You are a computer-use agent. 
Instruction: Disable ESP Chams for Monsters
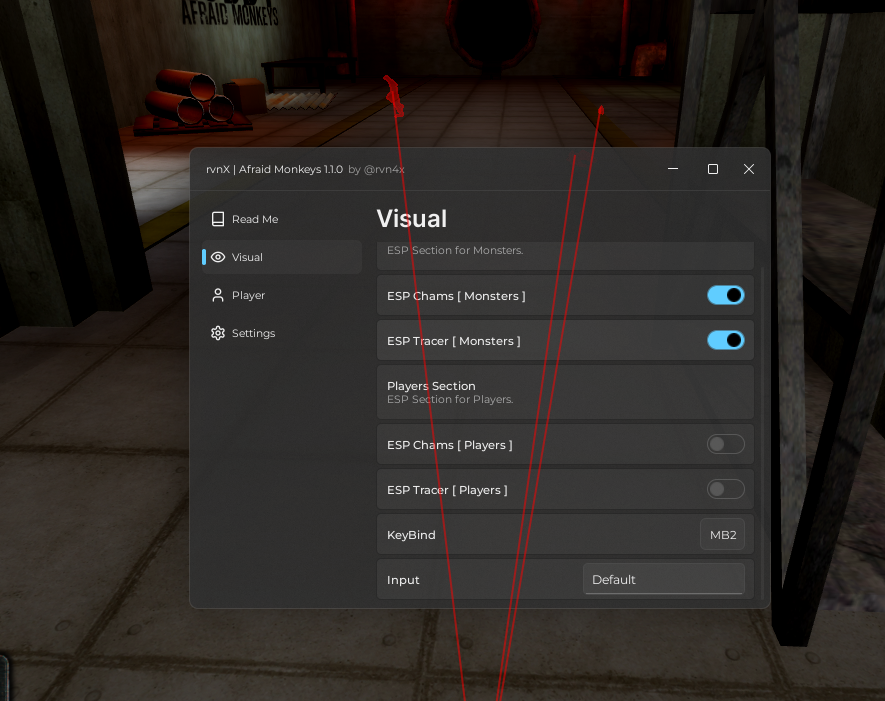(726, 295)
